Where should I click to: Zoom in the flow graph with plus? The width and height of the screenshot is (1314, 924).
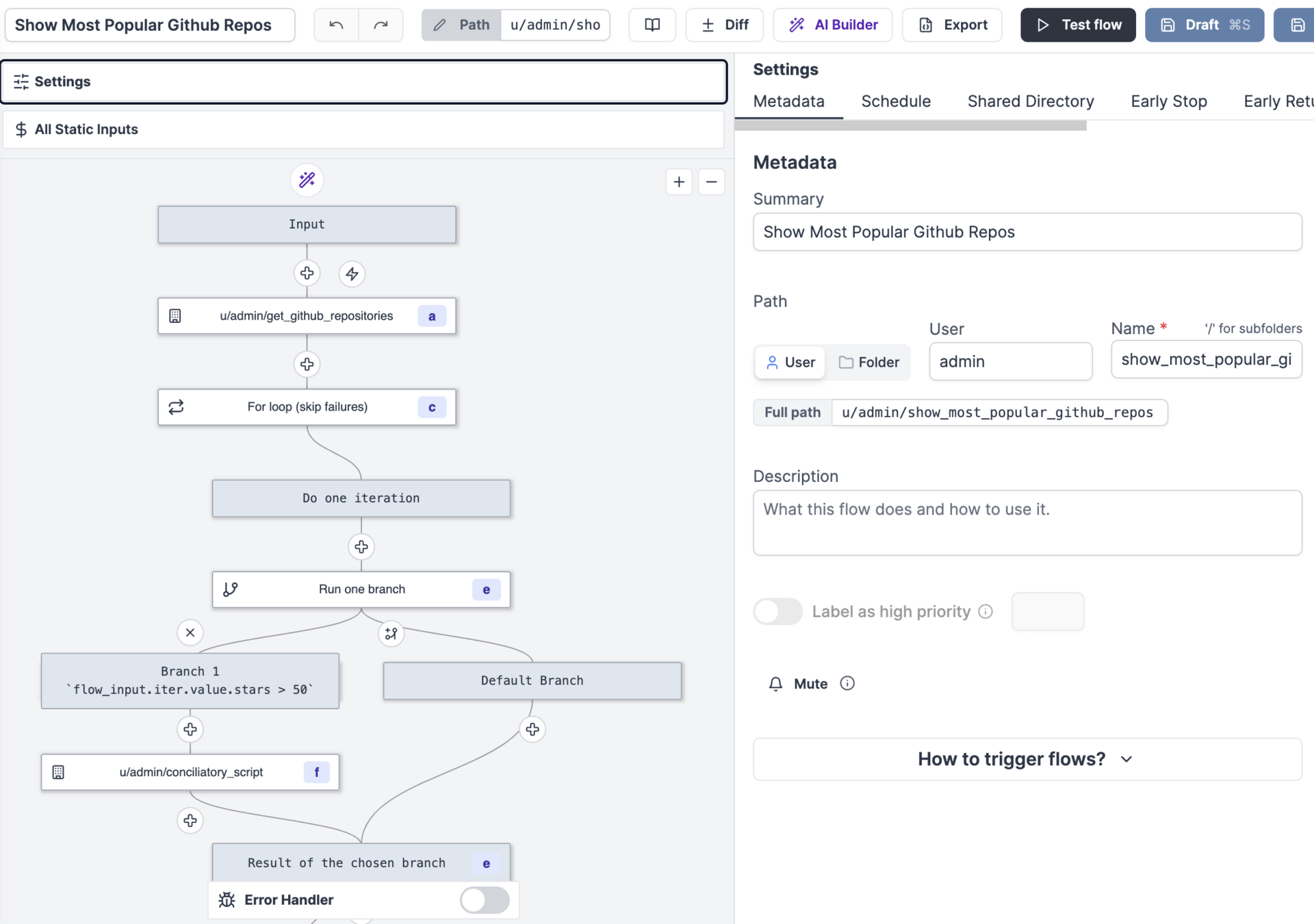(679, 182)
